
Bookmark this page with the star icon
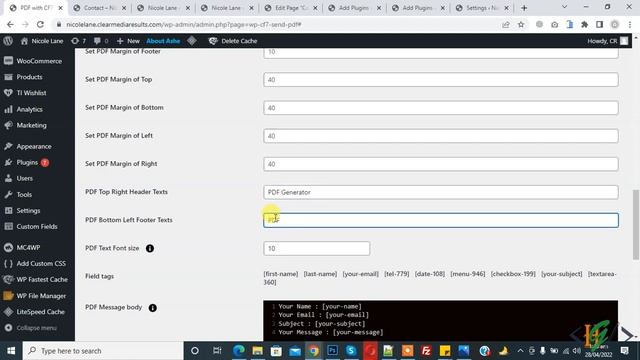click(521, 24)
